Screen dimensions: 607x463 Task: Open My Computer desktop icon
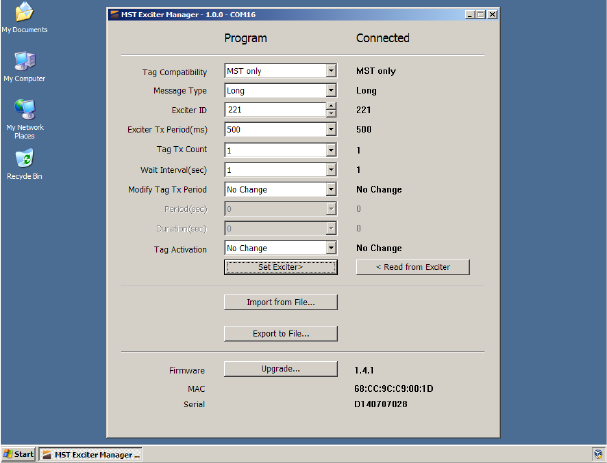coord(24,67)
